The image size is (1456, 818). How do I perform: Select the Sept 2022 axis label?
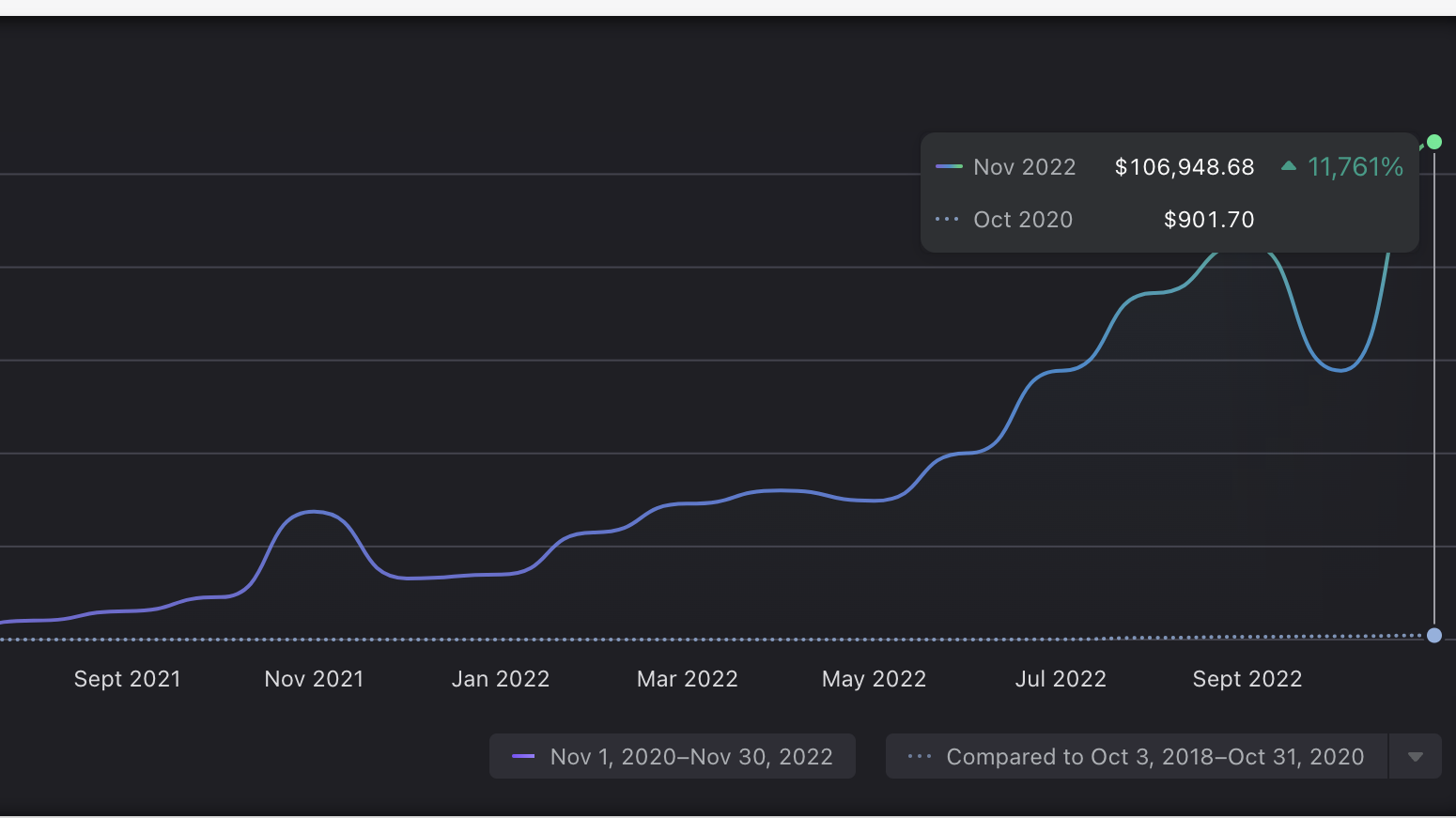(1247, 679)
